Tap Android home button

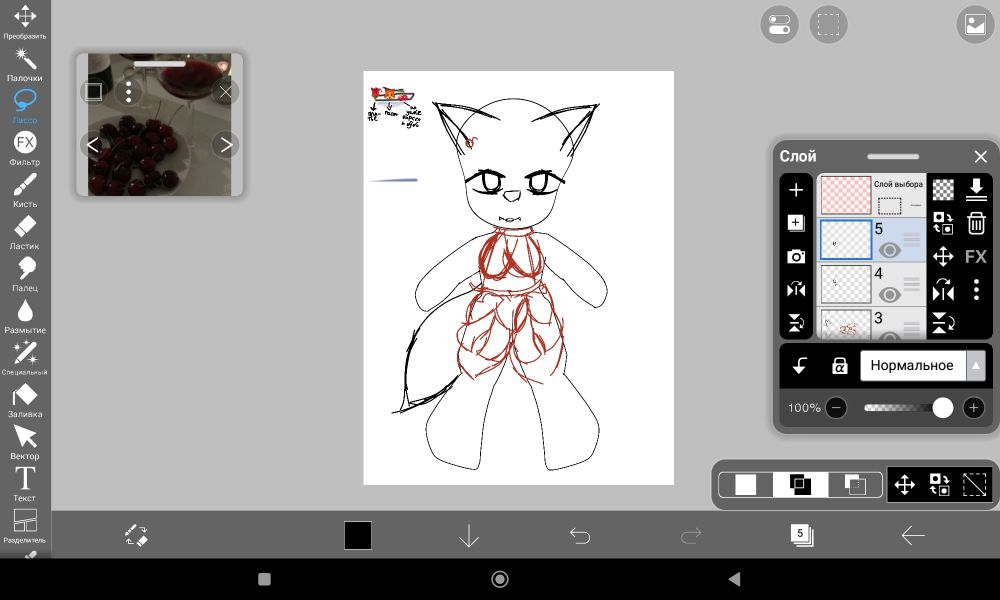click(x=500, y=579)
